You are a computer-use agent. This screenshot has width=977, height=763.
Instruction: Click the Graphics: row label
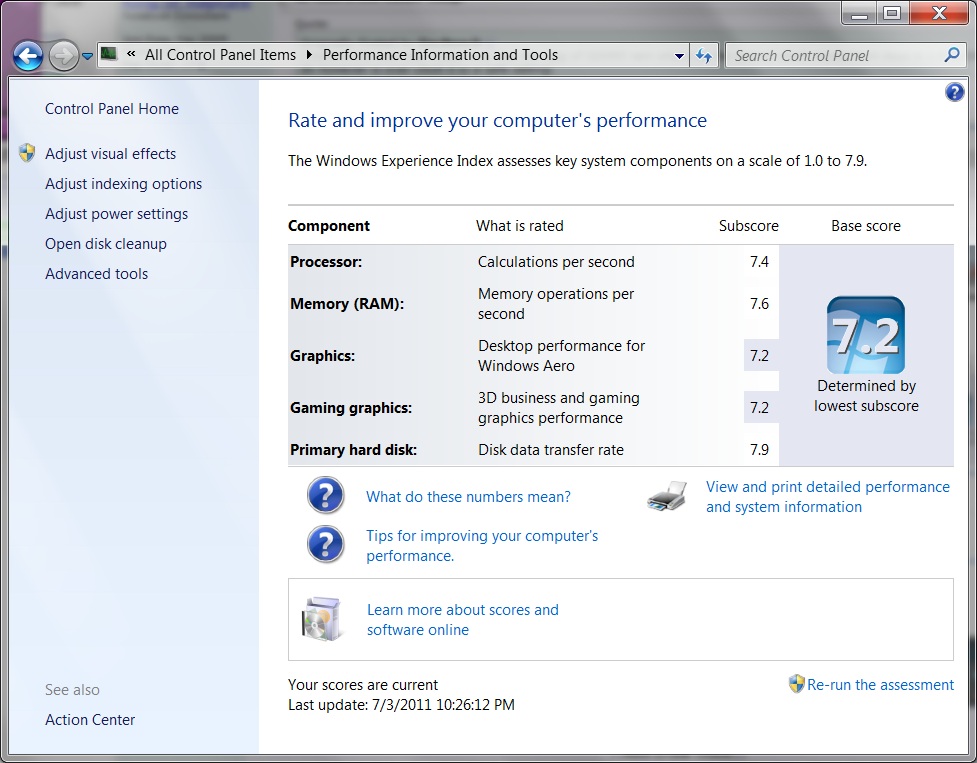click(x=322, y=356)
